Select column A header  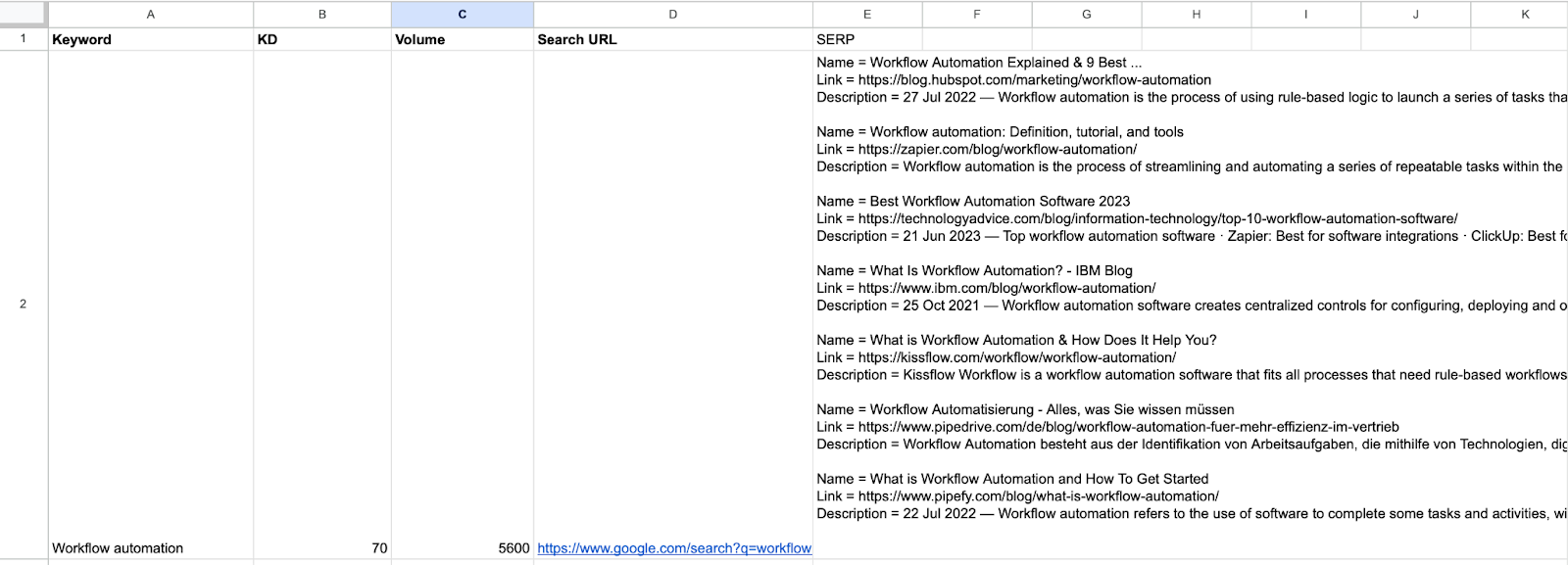click(151, 14)
